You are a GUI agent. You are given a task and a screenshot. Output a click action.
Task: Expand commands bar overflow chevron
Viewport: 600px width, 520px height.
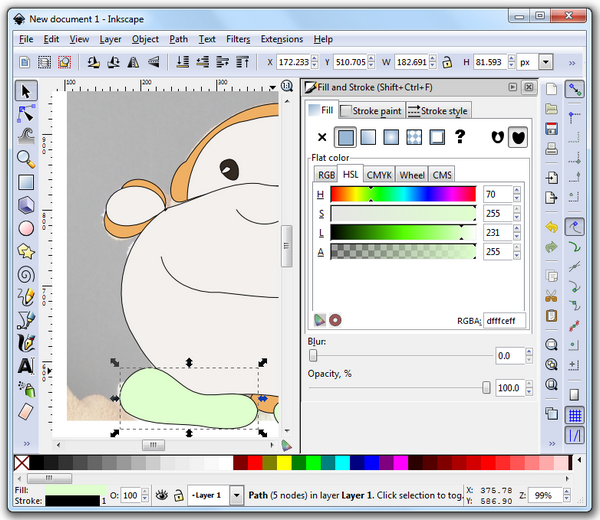[x=552, y=444]
